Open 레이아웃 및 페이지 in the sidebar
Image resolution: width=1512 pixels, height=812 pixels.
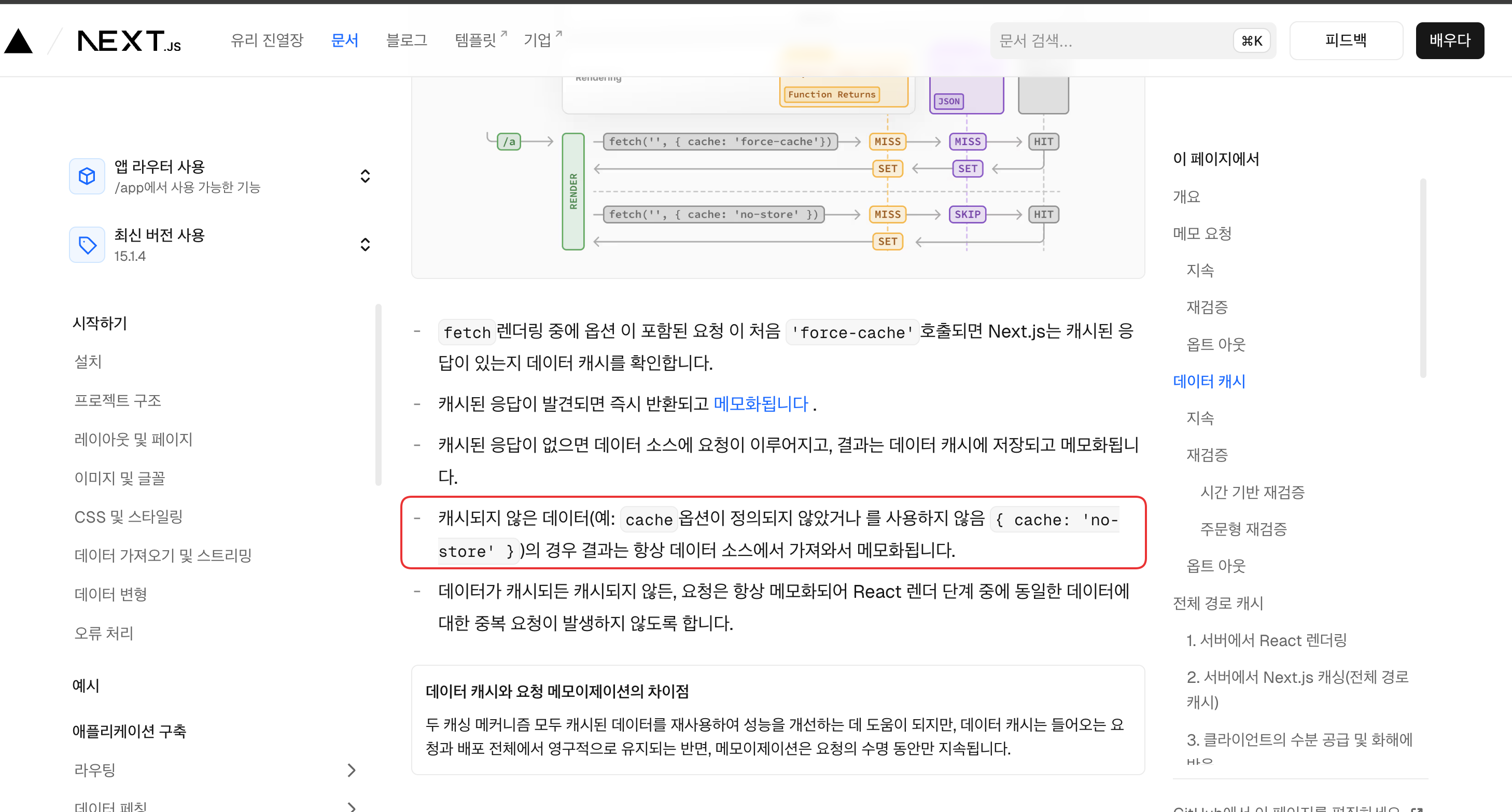(x=133, y=439)
